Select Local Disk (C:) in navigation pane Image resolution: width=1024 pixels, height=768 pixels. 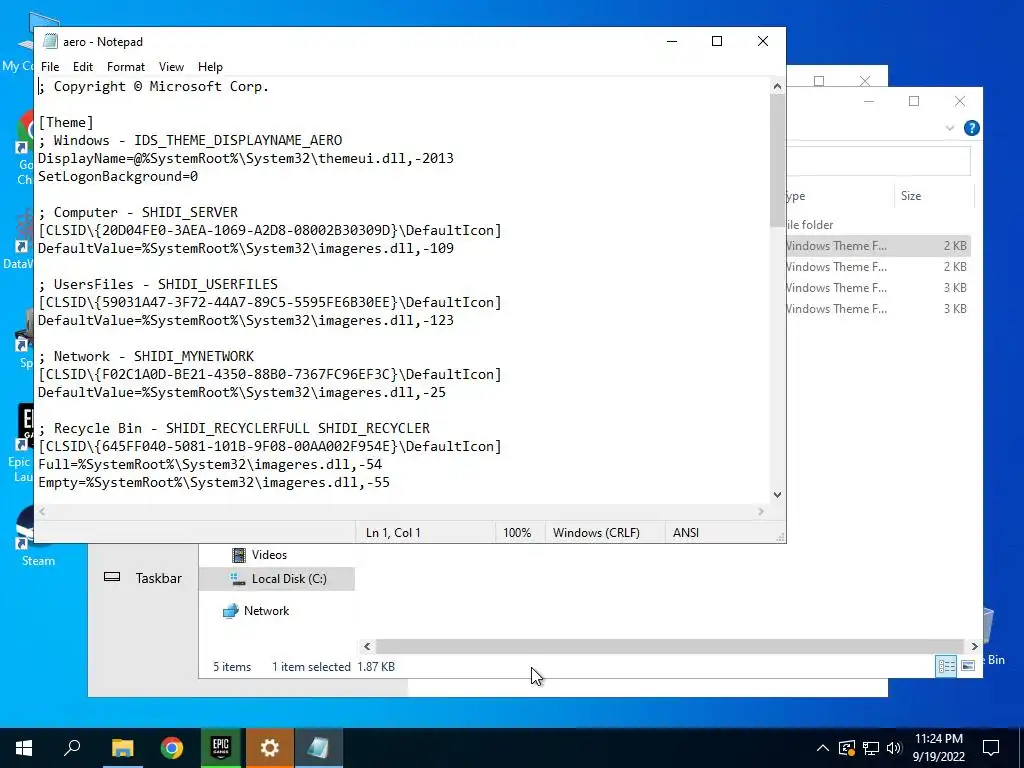[x=289, y=579]
